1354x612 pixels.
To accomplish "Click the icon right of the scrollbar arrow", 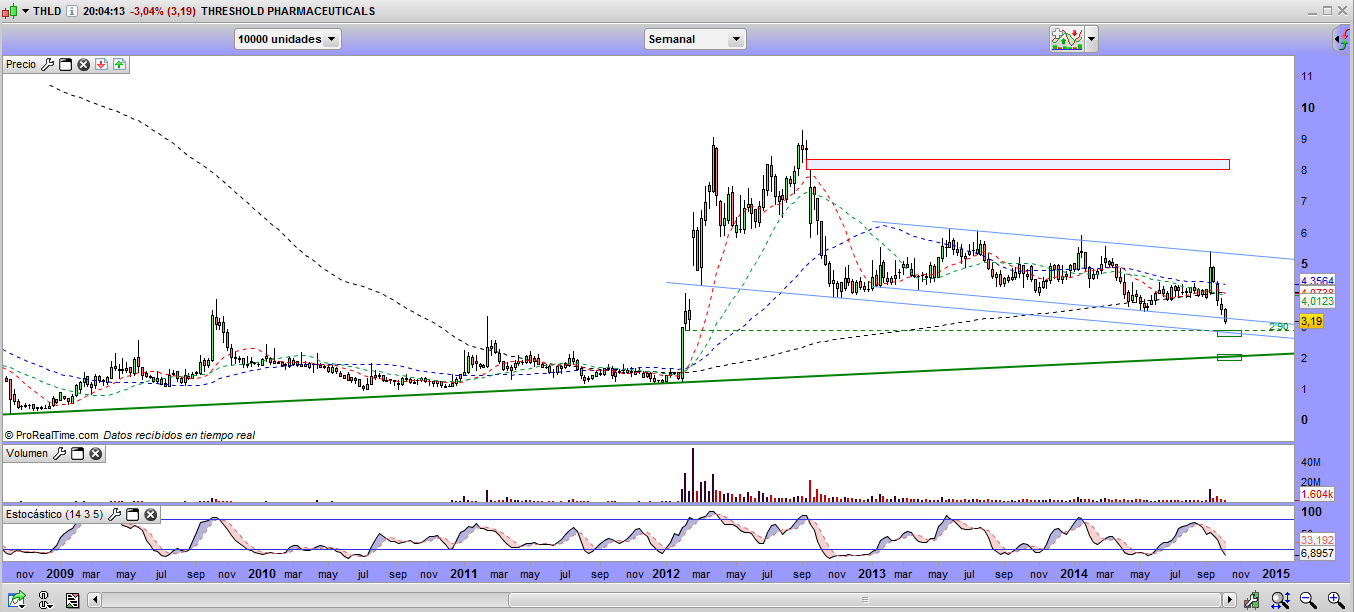I will (x=1254, y=600).
